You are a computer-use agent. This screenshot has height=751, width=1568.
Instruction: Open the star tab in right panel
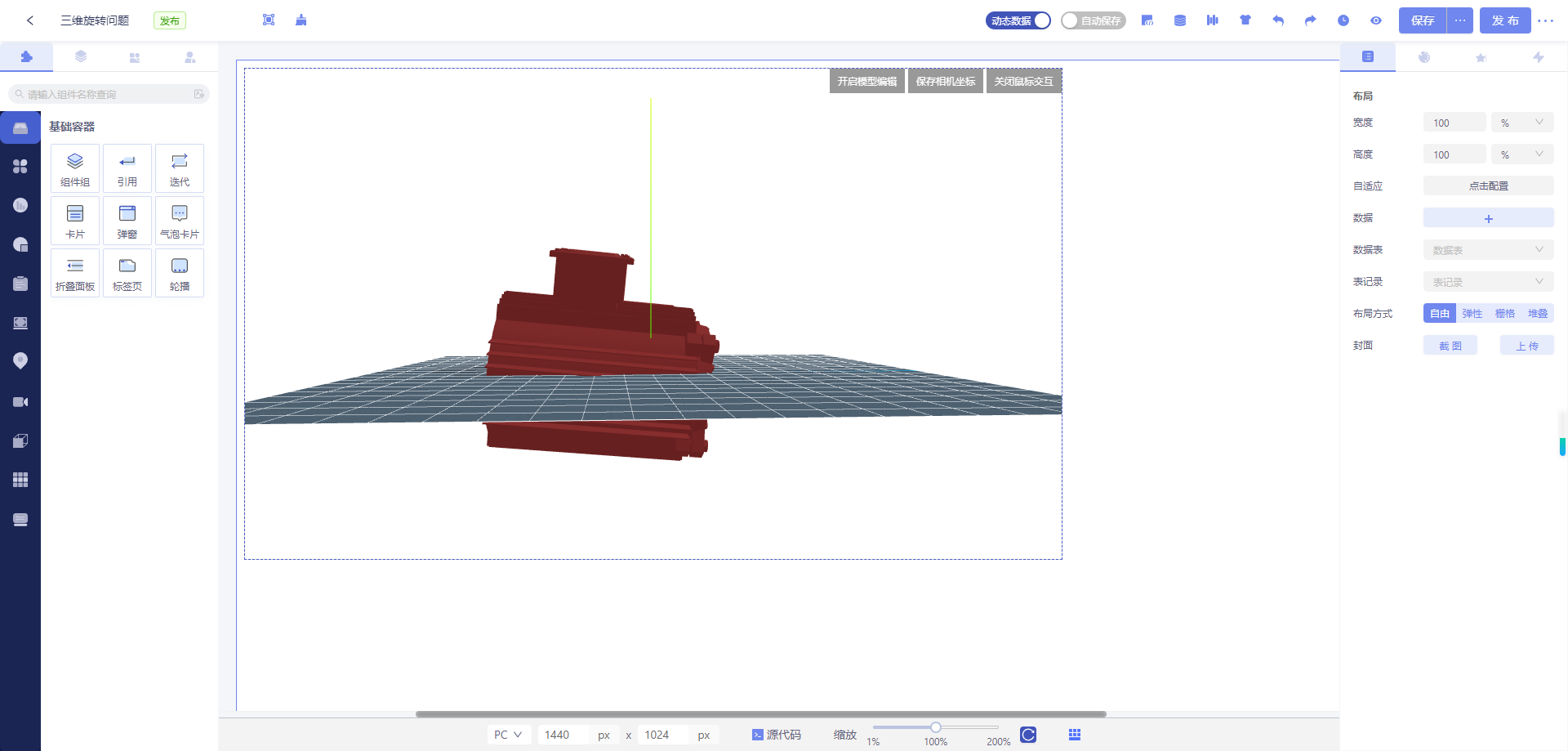(x=1481, y=57)
